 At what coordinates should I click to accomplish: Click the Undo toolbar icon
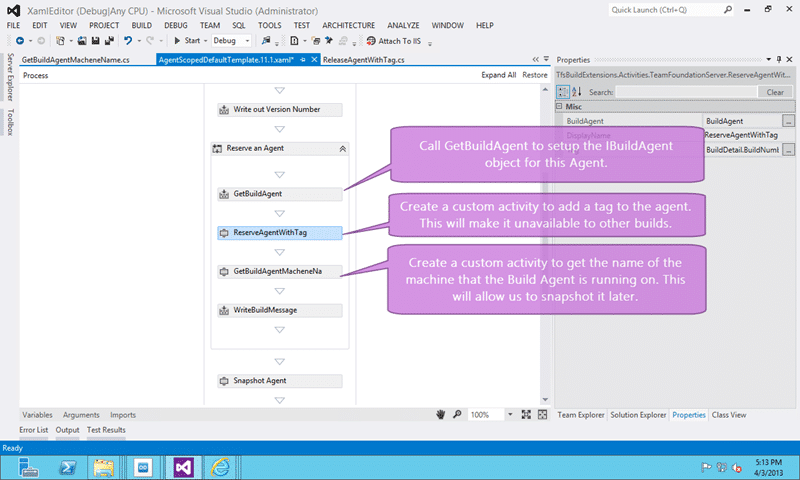tap(128, 41)
